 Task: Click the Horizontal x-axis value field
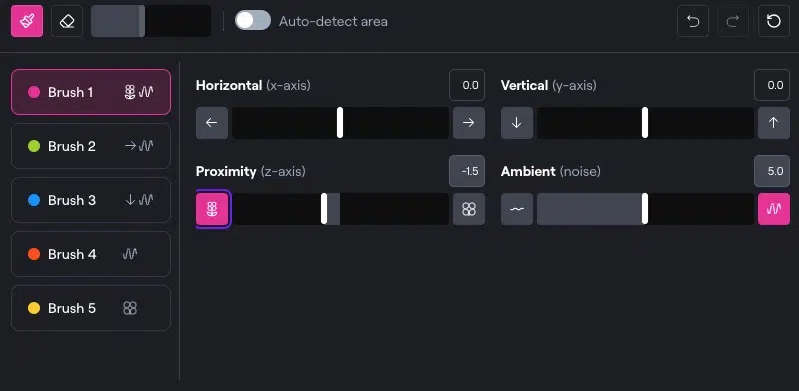pyautogui.click(x=467, y=86)
